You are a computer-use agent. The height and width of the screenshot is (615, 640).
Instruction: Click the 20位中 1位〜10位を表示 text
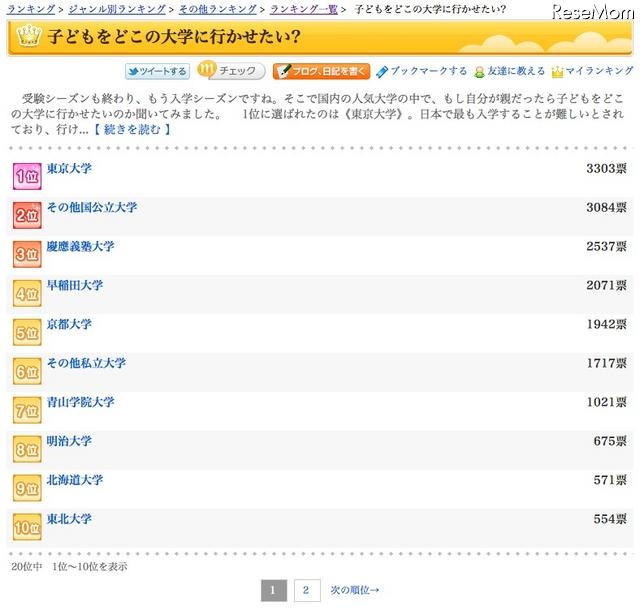pyautogui.click(x=69, y=567)
